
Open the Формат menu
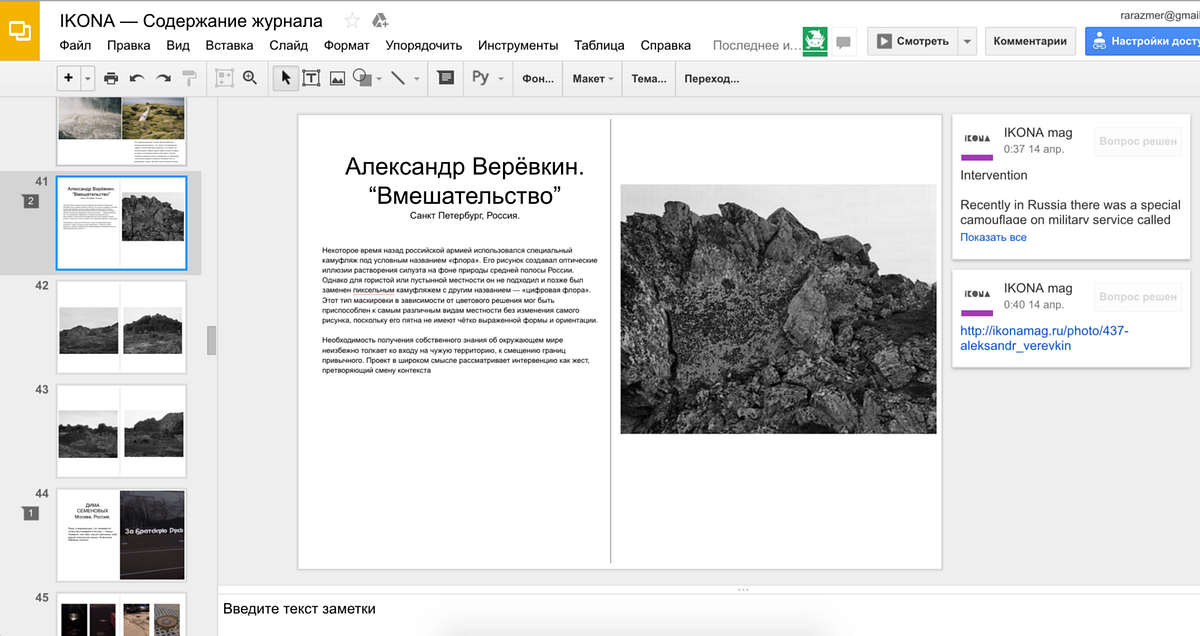[346, 45]
